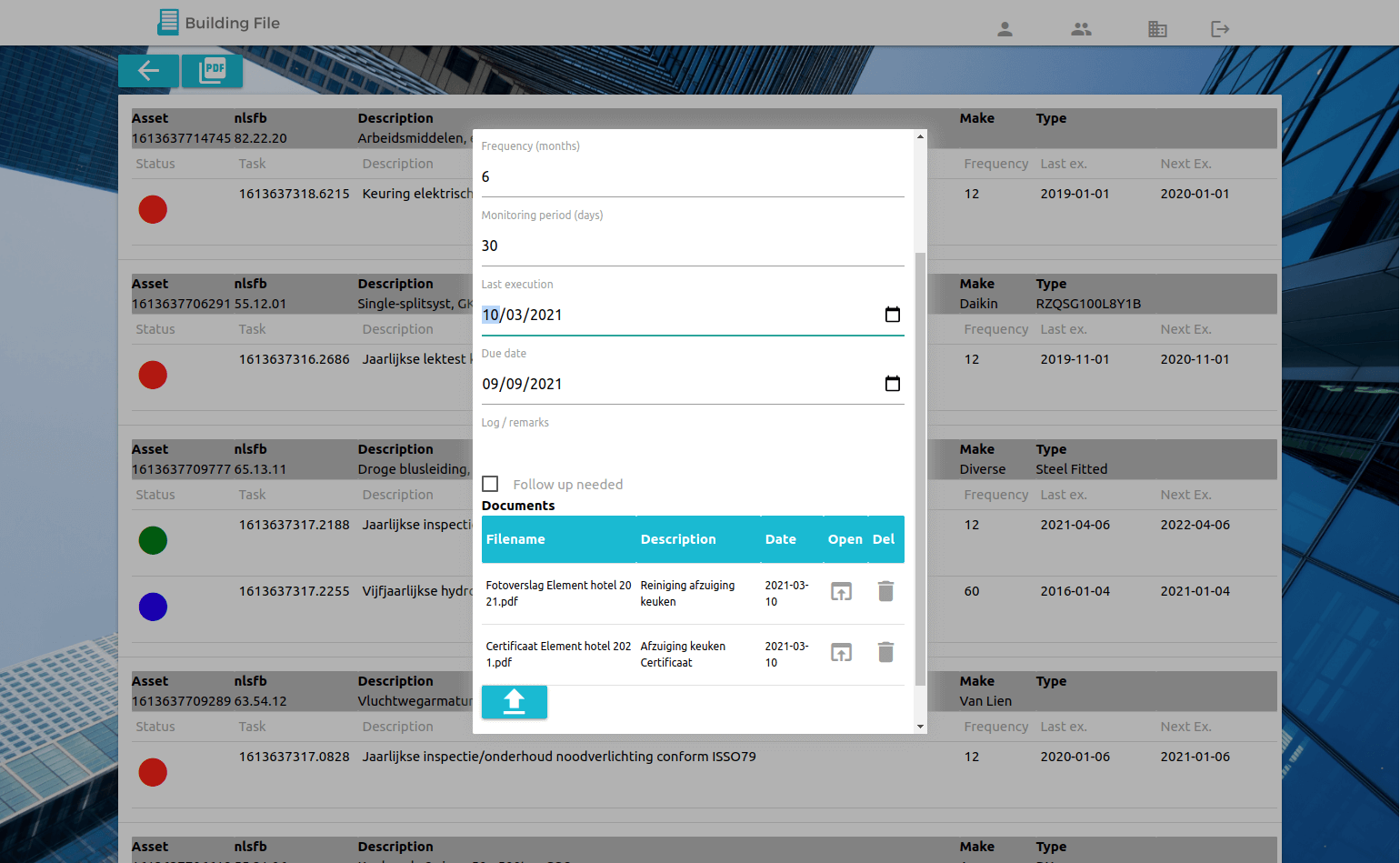Open calendar picker for Due date
The height and width of the screenshot is (863, 1400).
[893, 384]
